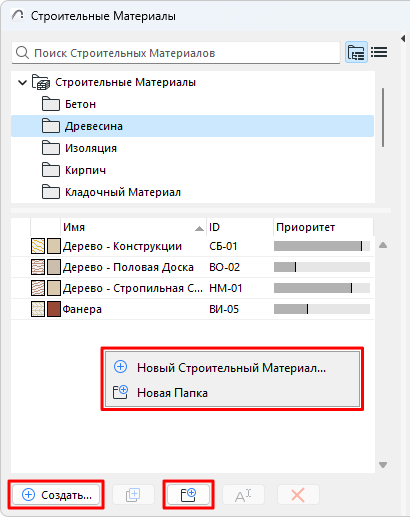Click priority bar of Дерево - Конструкции
The width and height of the screenshot is (410, 517).
(x=322, y=246)
